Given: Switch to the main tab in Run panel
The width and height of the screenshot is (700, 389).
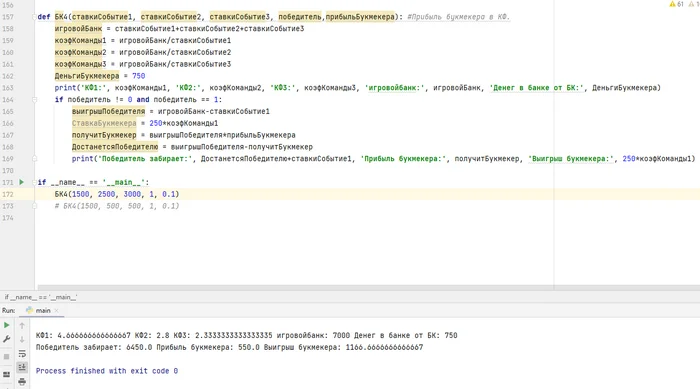Looking at the screenshot, I should (43, 310).
